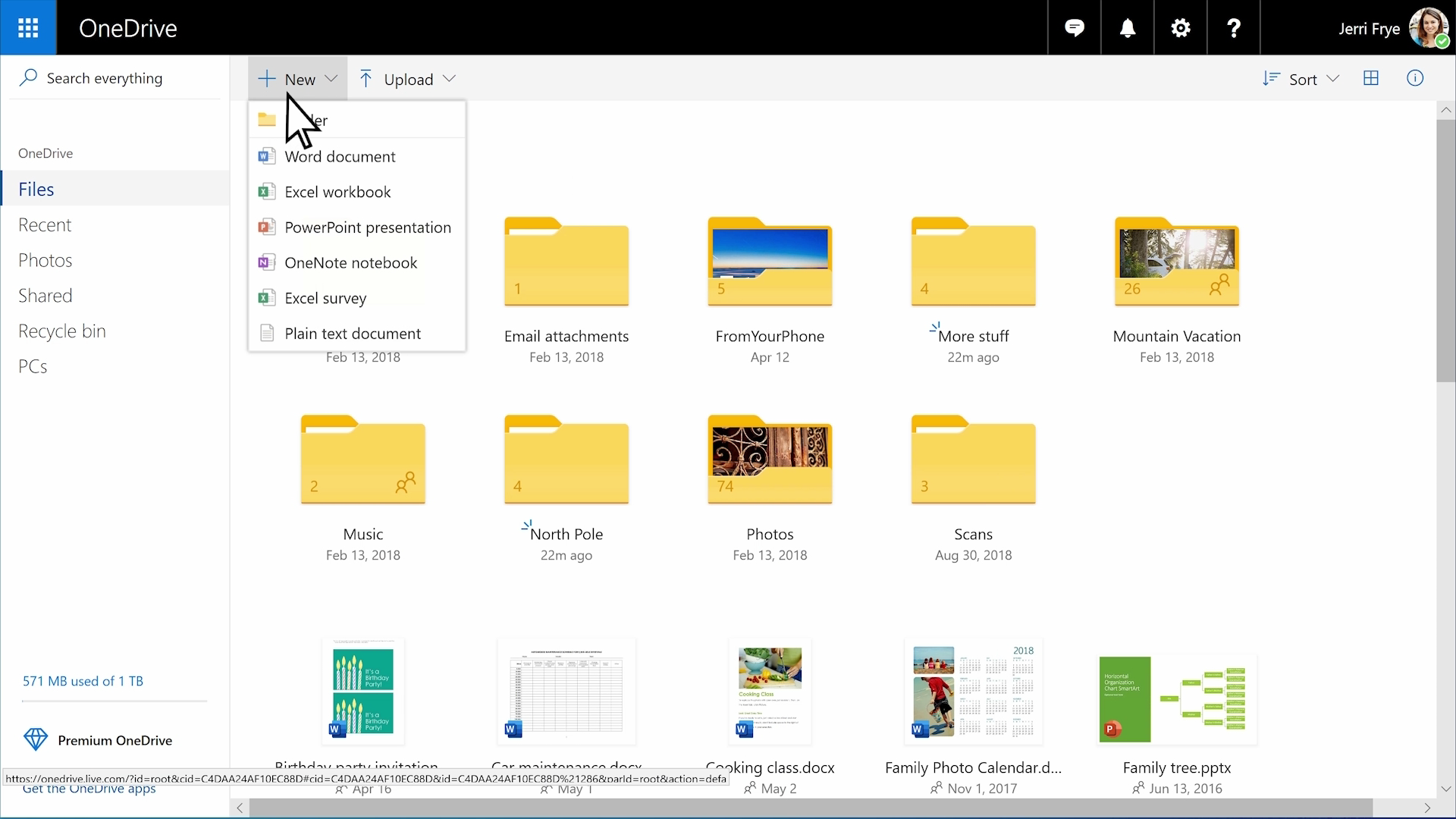1456x819 pixels.
Task: Open the chat feedback icon in header
Action: [1075, 28]
